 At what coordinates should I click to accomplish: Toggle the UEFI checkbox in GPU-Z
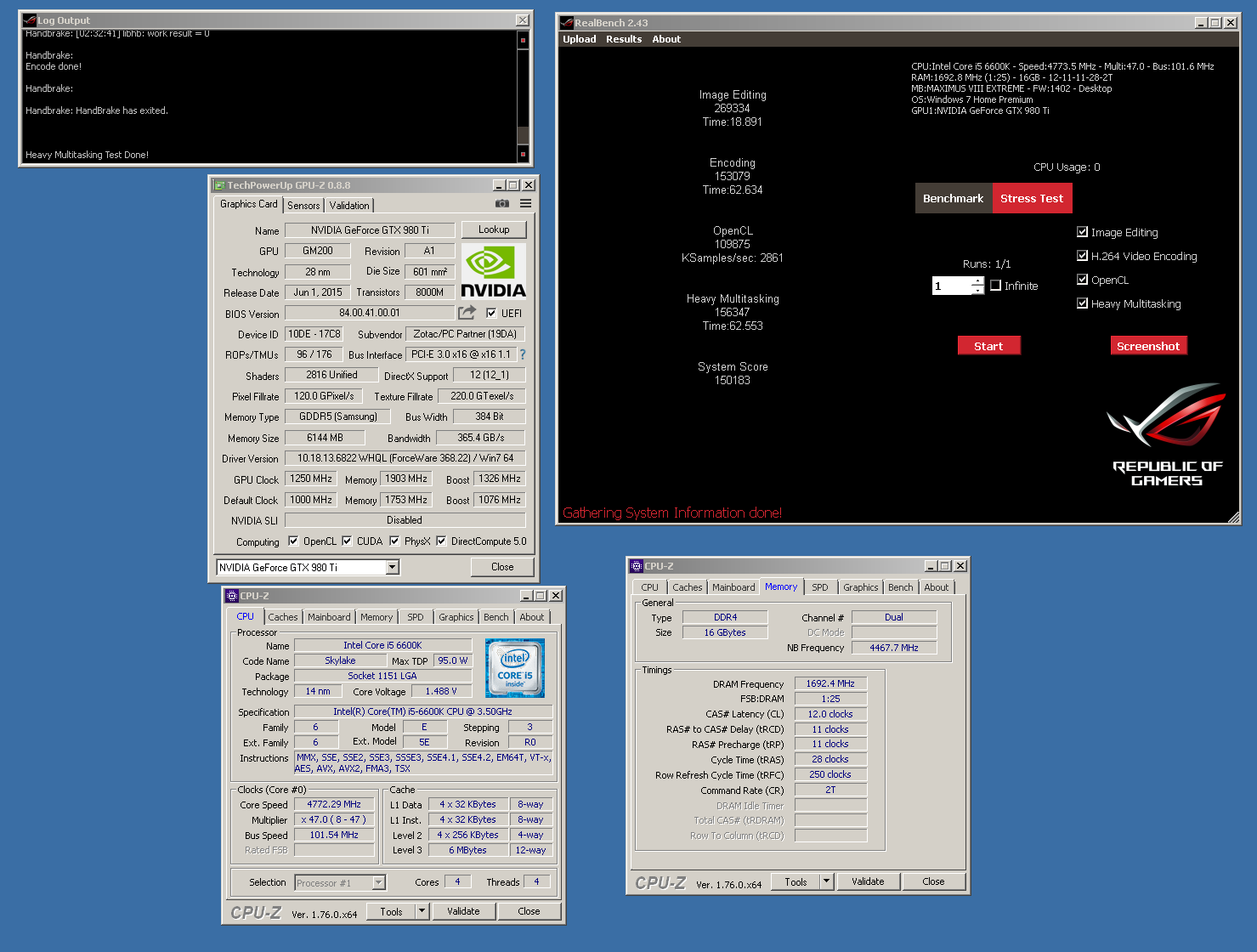[490, 314]
